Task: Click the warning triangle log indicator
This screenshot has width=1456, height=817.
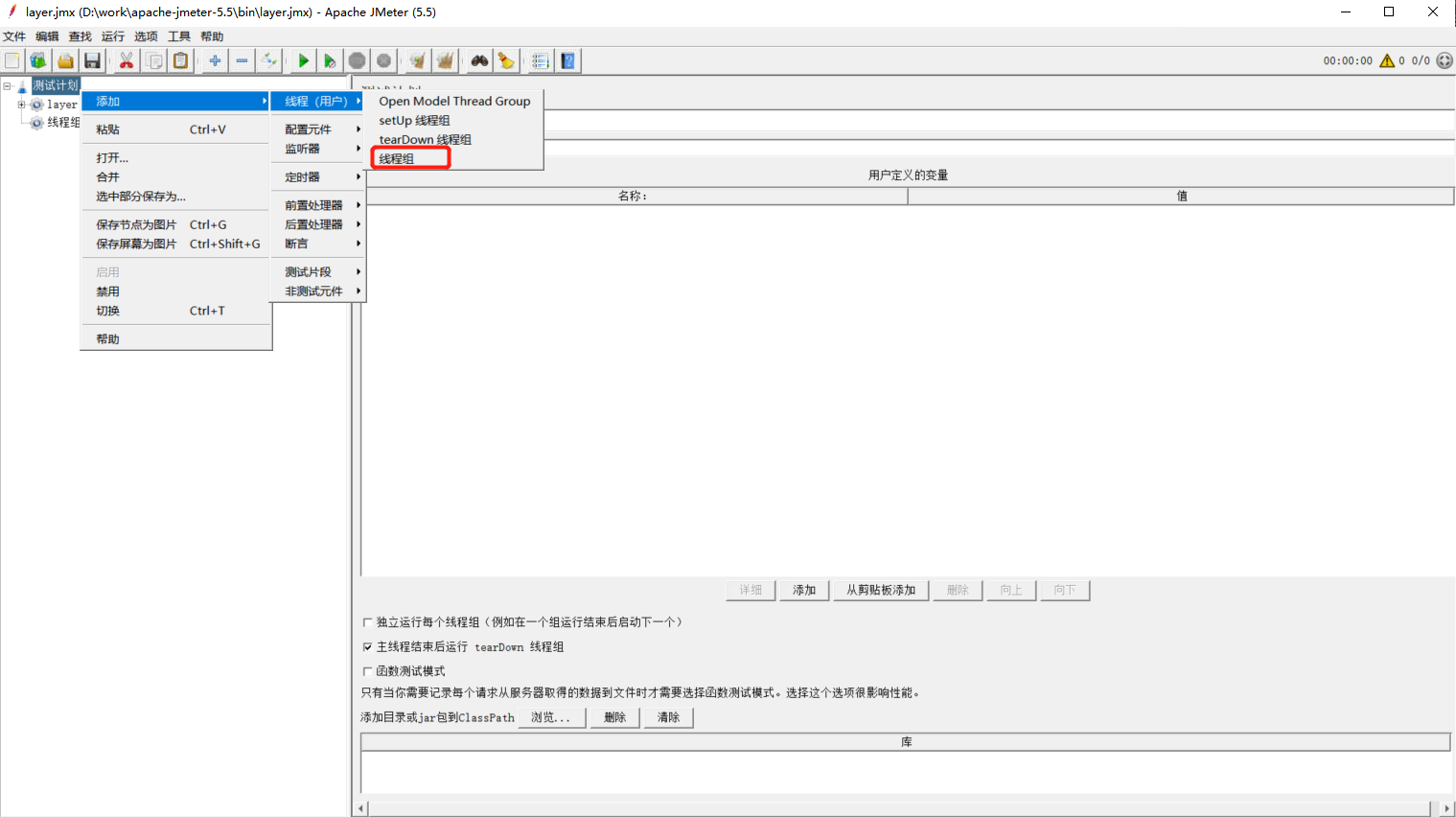Action: 1386,60
